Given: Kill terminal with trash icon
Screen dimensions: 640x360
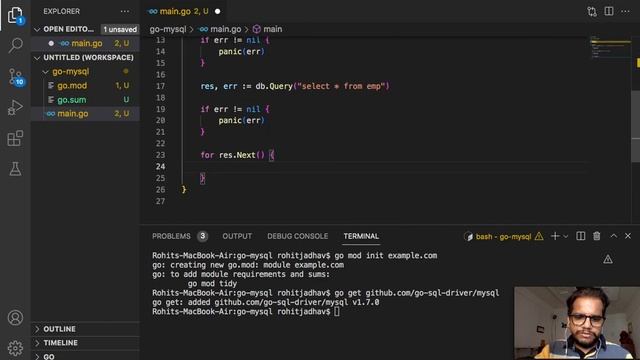Looking at the screenshot, I should click(597, 236).
